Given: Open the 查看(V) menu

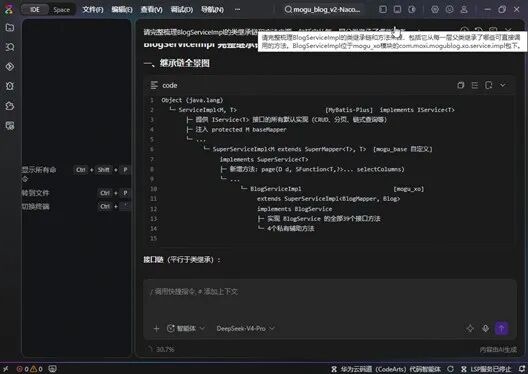Looking at the screenshot, I should point(152,10).
